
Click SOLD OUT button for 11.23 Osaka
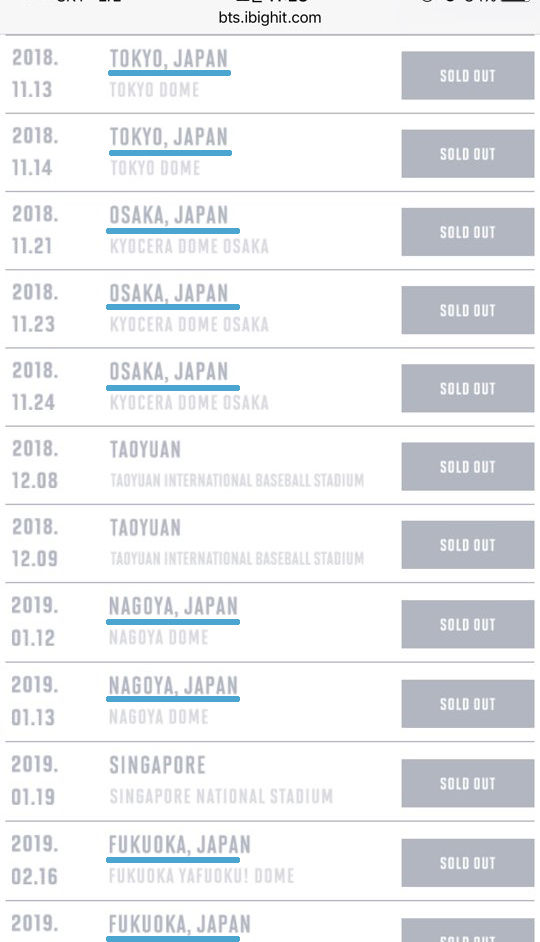(467, 310)
